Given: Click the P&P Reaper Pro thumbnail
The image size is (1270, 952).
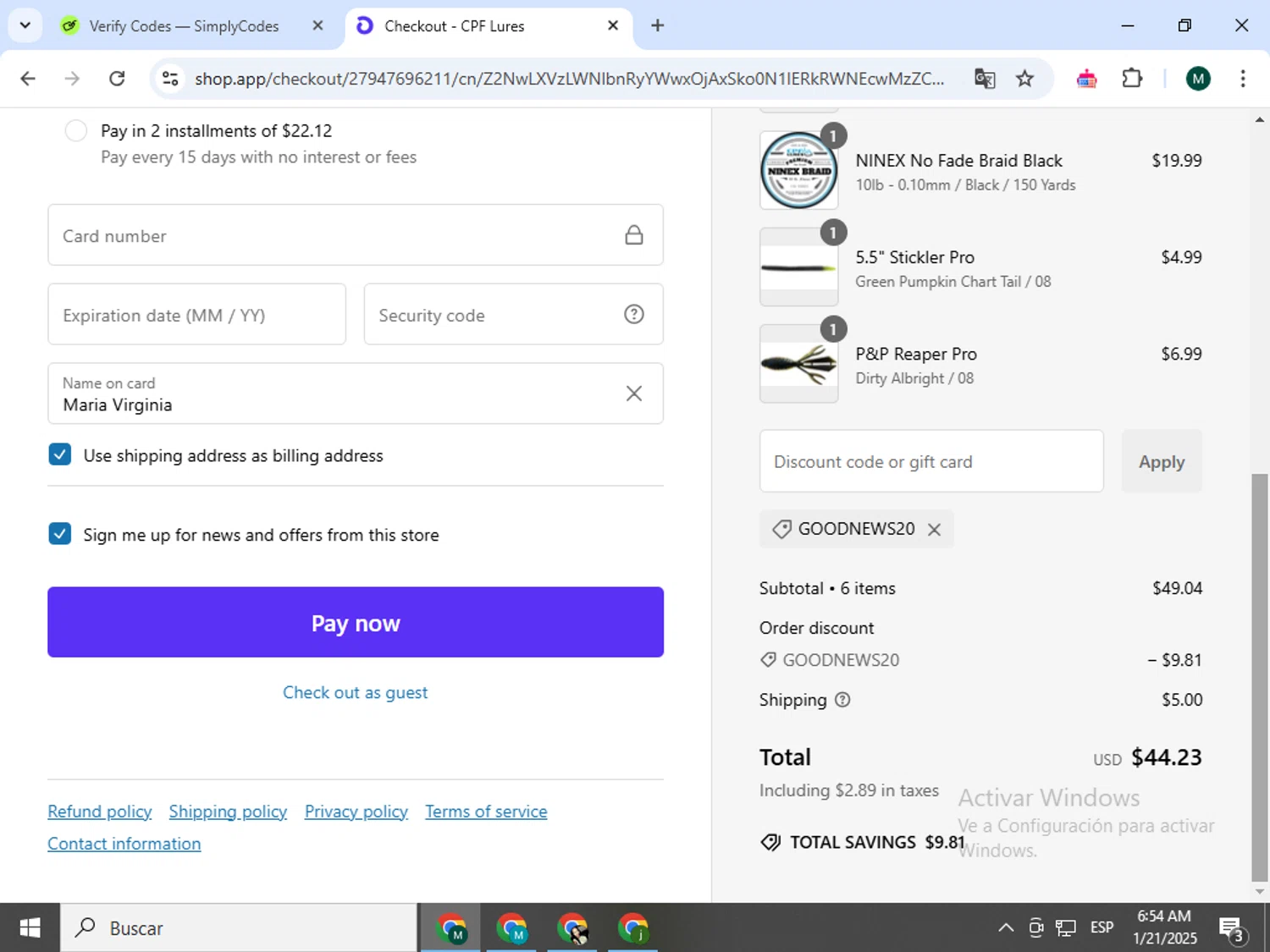Looking at the screenshot, I should coord(798,364).
